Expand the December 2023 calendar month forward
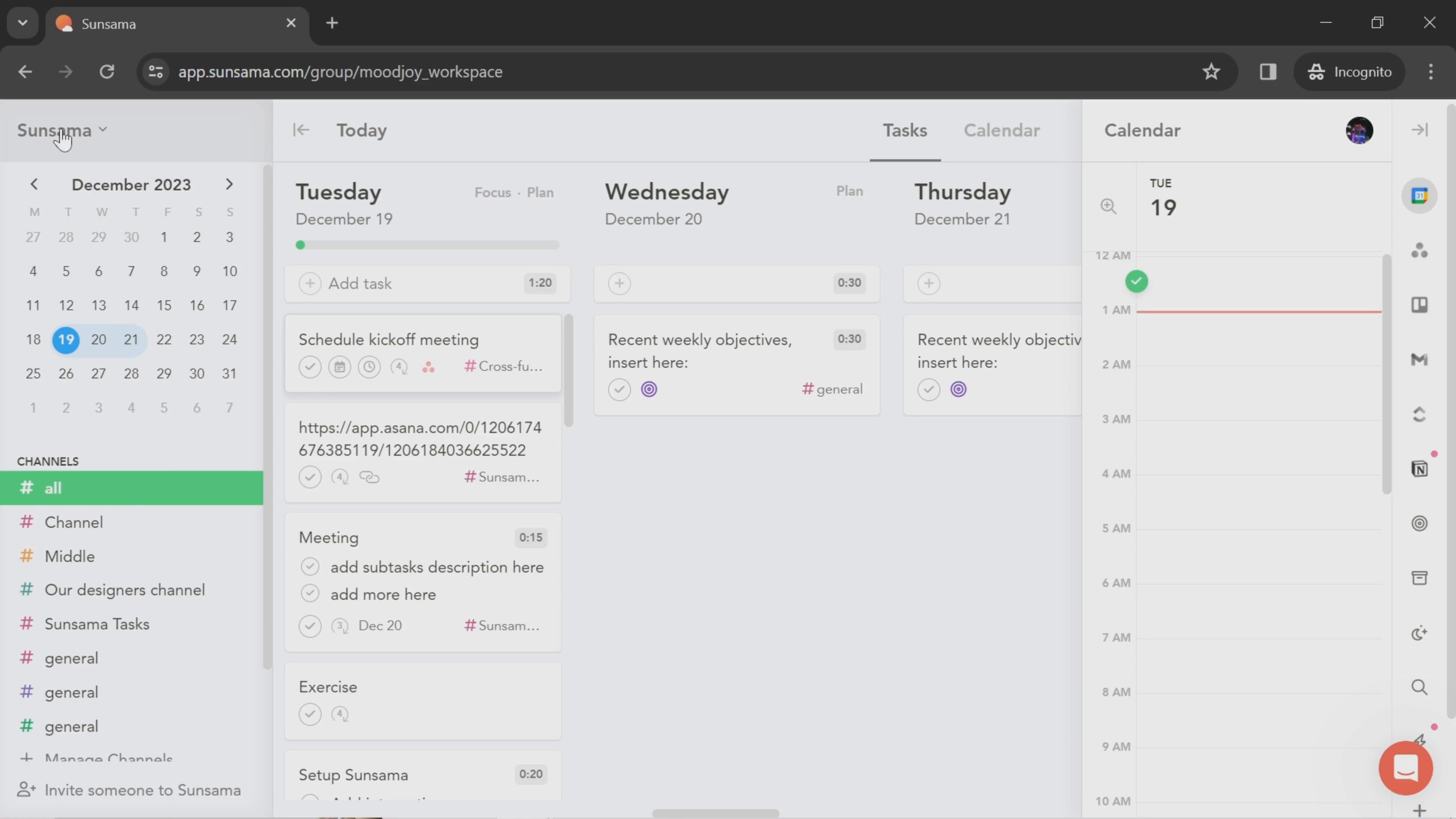The image size is (1456, 819). point(229,184)
